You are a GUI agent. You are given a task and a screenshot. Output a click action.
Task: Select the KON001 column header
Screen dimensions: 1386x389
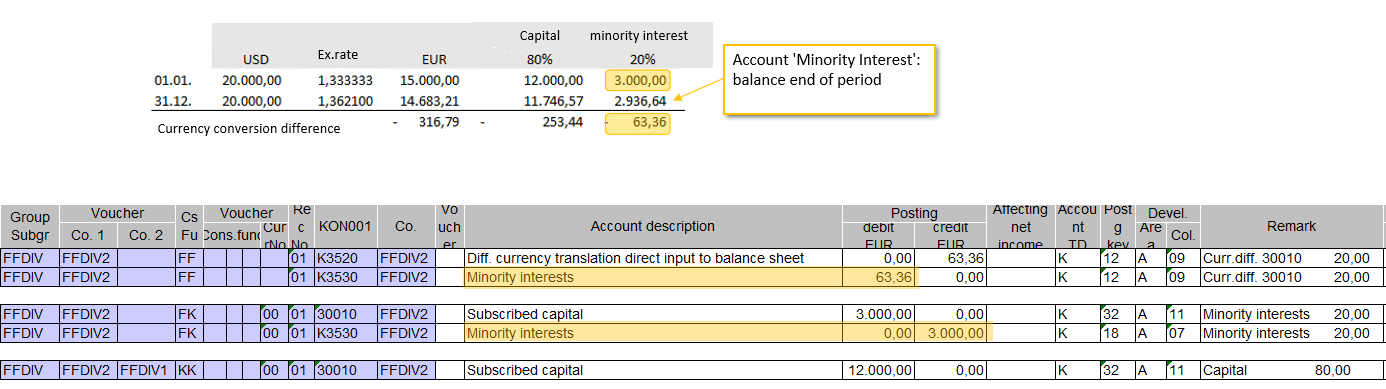pos(345,227)
